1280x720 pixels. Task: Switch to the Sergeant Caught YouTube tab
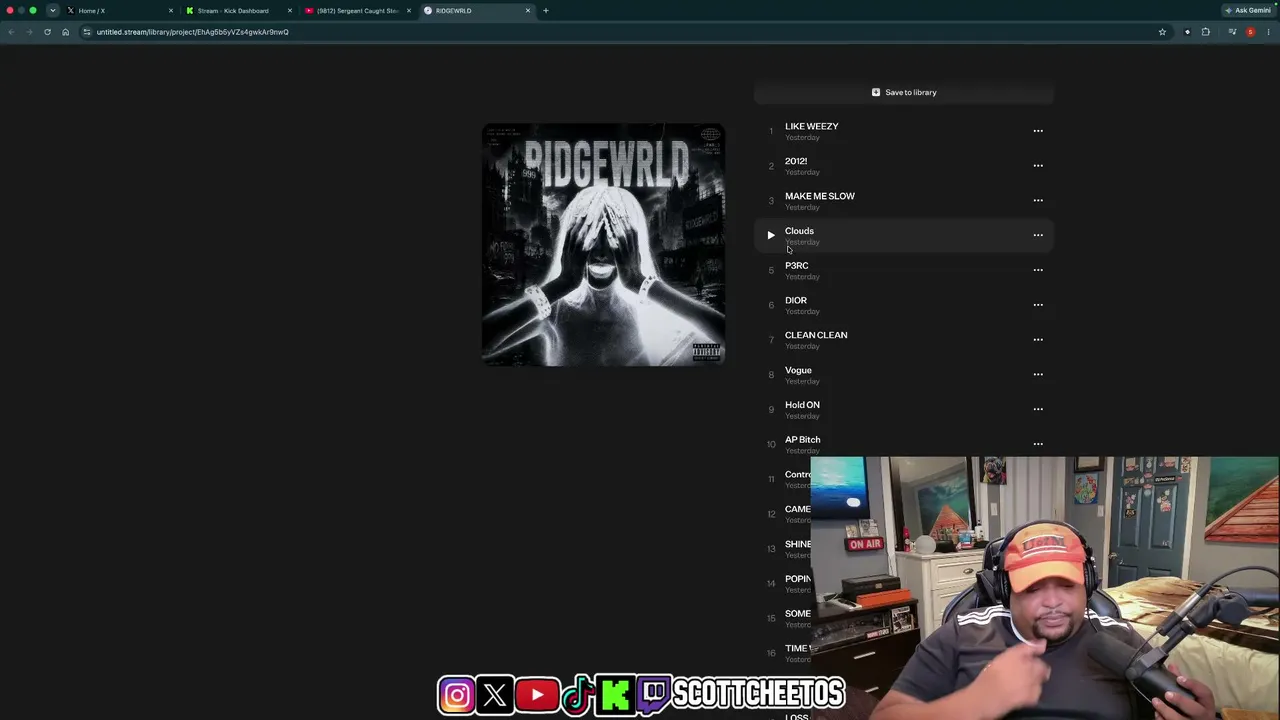[356, 11]
